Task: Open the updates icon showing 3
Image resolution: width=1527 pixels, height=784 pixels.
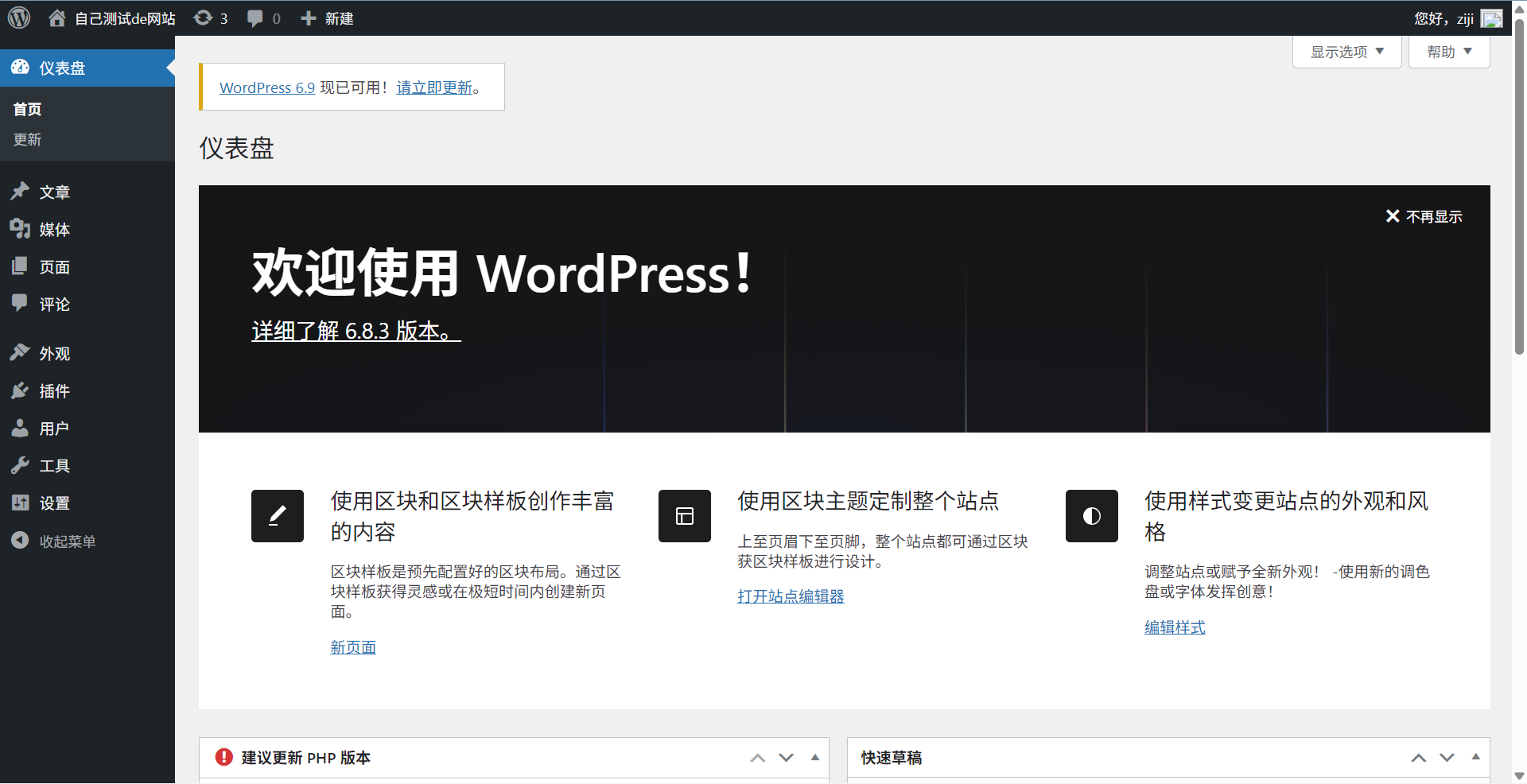Action: pyautogui.click(x=203, y=17)
